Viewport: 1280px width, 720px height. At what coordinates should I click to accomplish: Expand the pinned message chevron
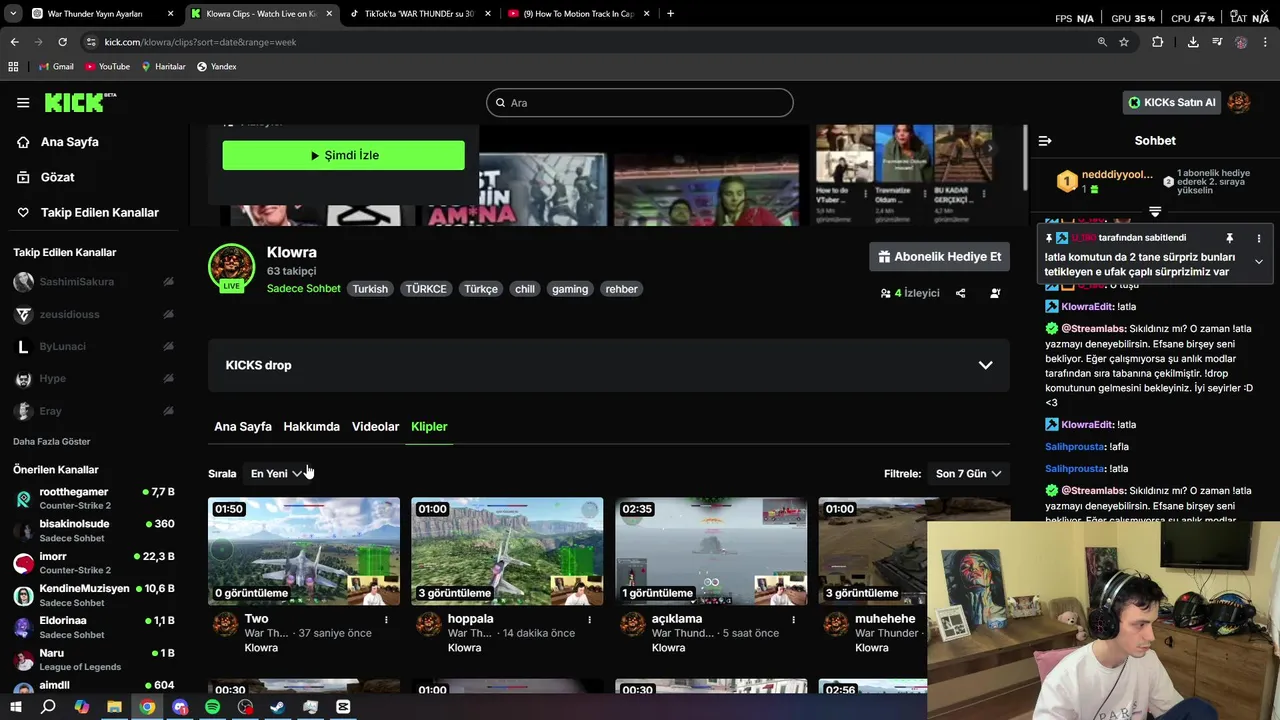click(x=1259, y=262)
